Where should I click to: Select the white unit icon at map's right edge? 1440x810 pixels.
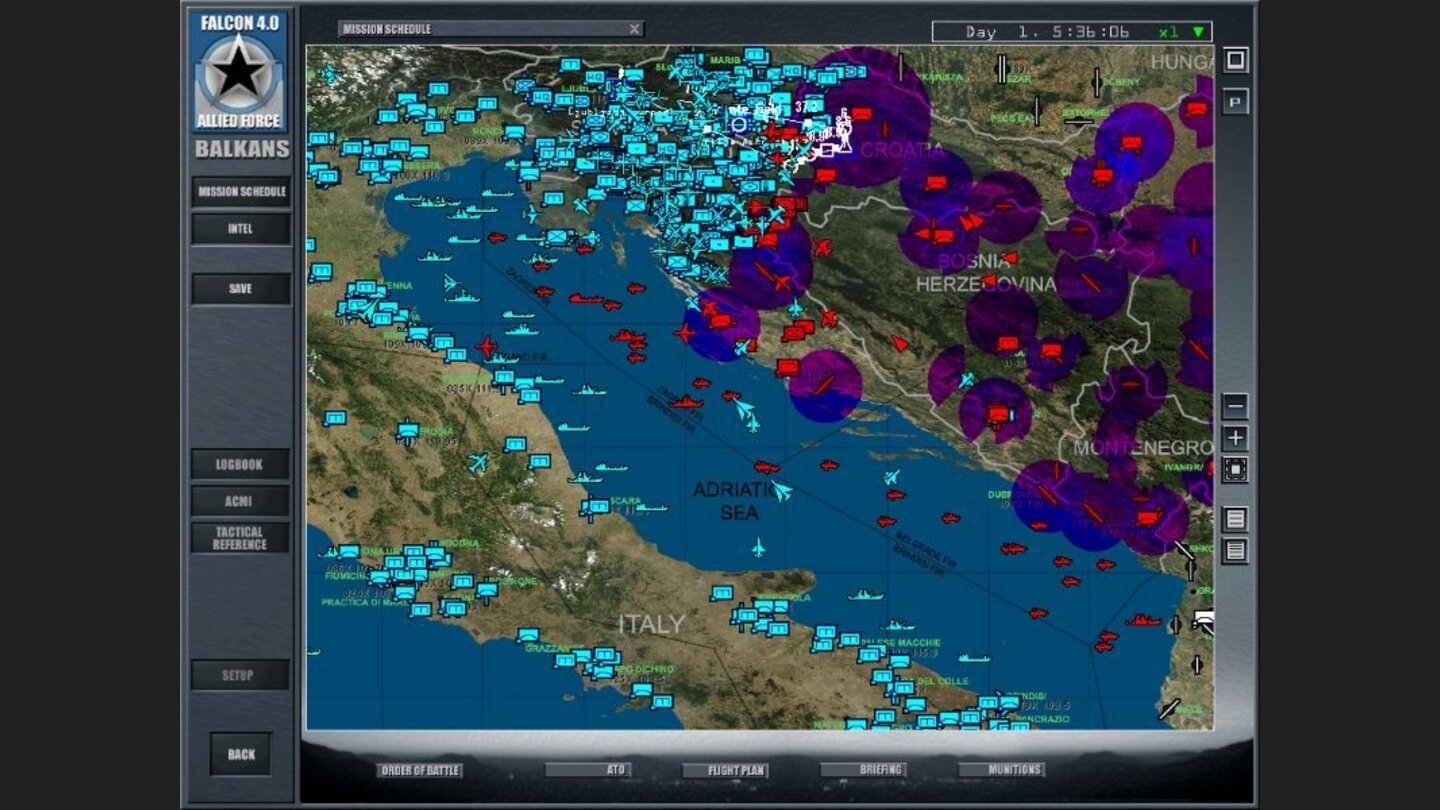point(1203,619)
